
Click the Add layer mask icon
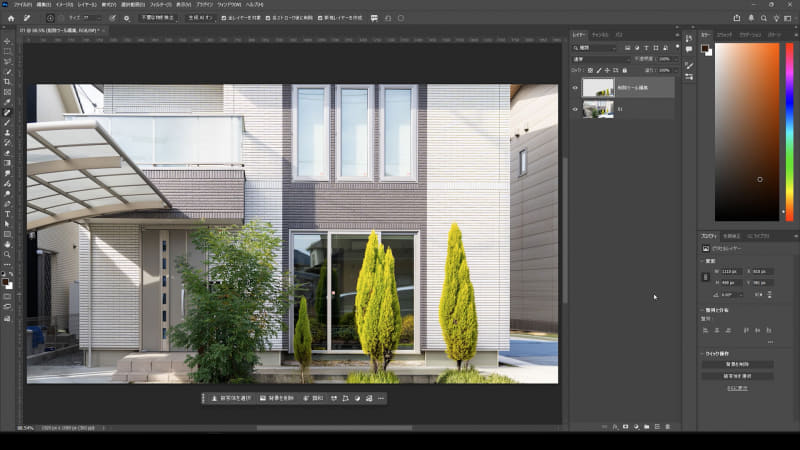pyautogui.click(x=626, y=427)
